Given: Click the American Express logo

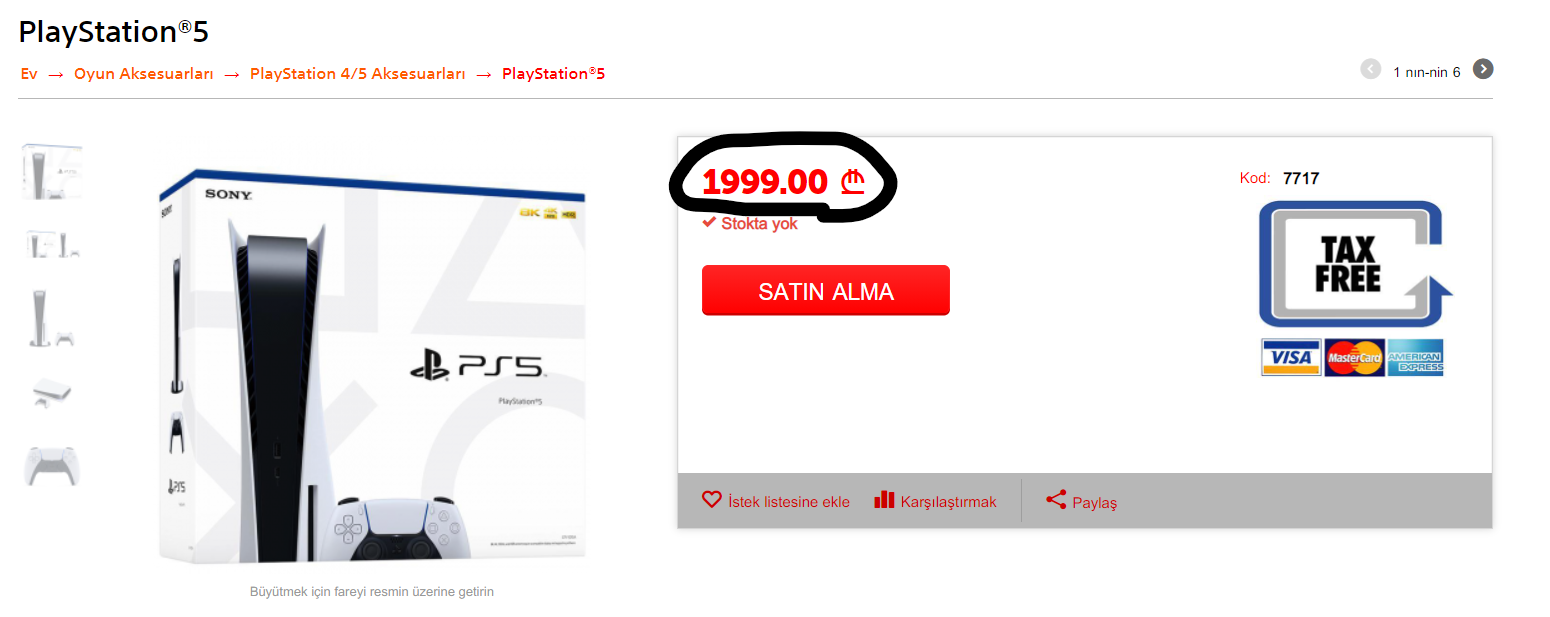Looking at the screenshot, I should [1415, 357].
